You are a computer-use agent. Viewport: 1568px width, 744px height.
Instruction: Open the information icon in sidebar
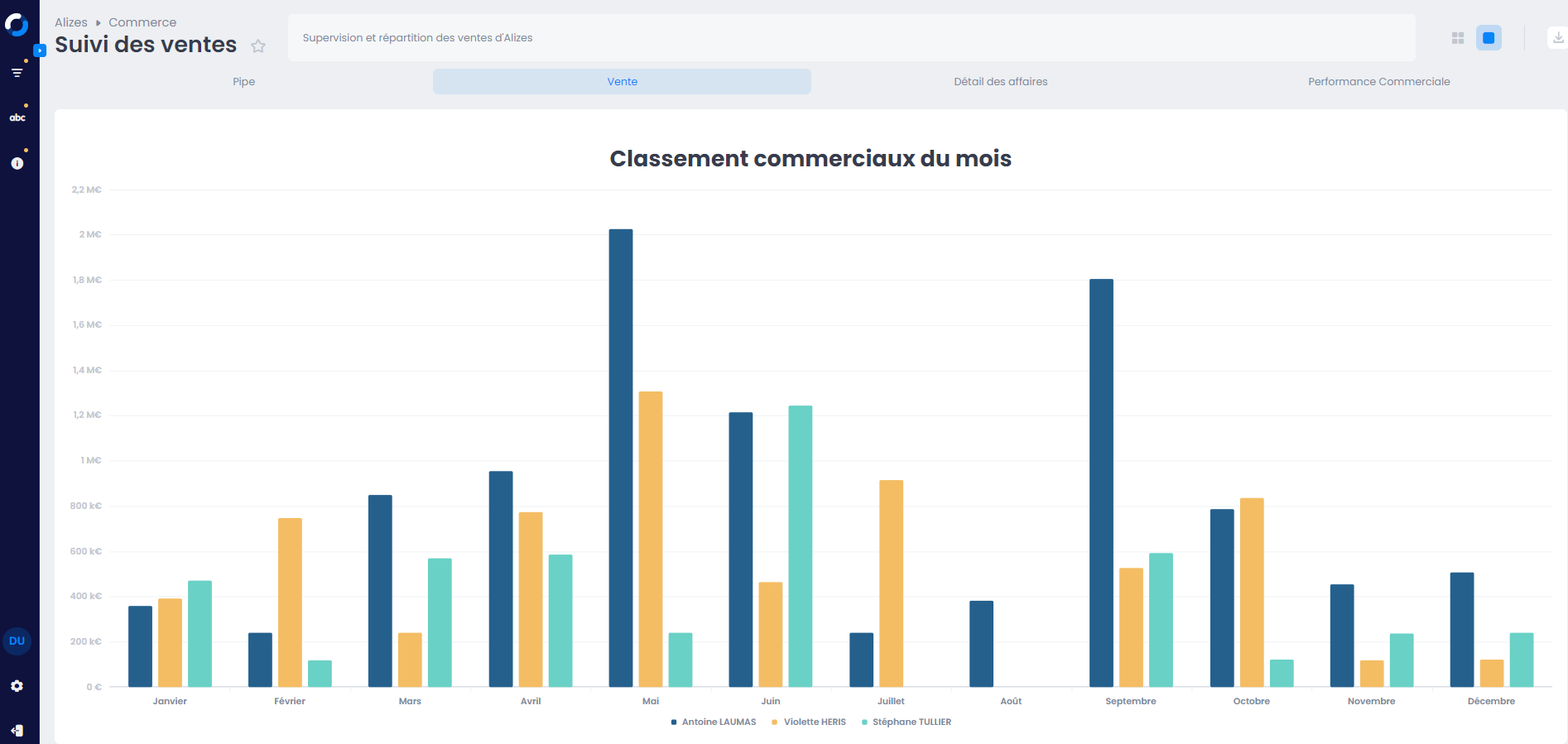pos(17,163)
